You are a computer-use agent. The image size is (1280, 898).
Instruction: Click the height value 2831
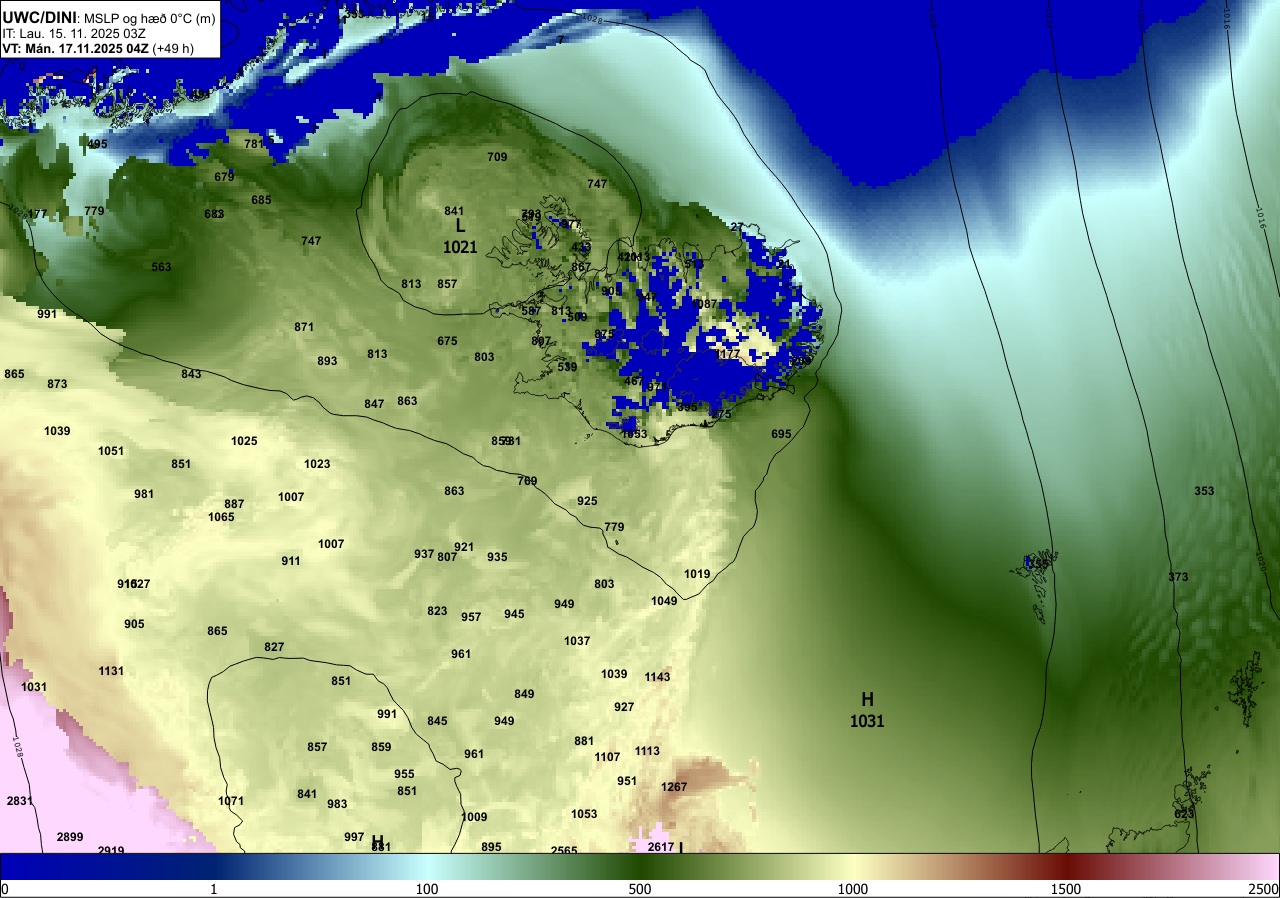pos(20,801)
